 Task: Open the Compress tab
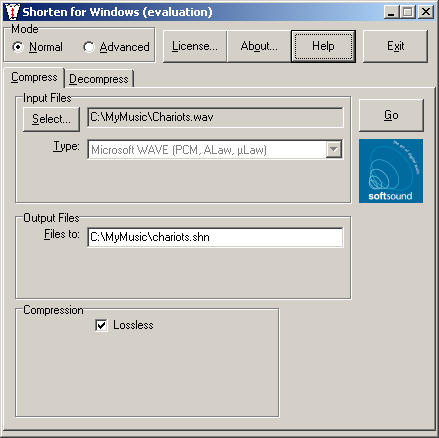point(34,77)
